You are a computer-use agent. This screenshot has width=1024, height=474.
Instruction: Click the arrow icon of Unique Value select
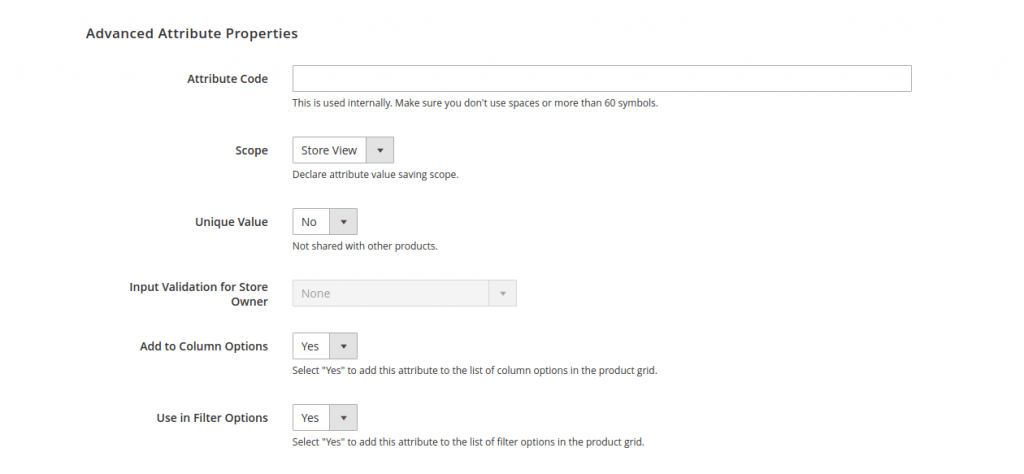pyautogui.click(x=343, y=222)
